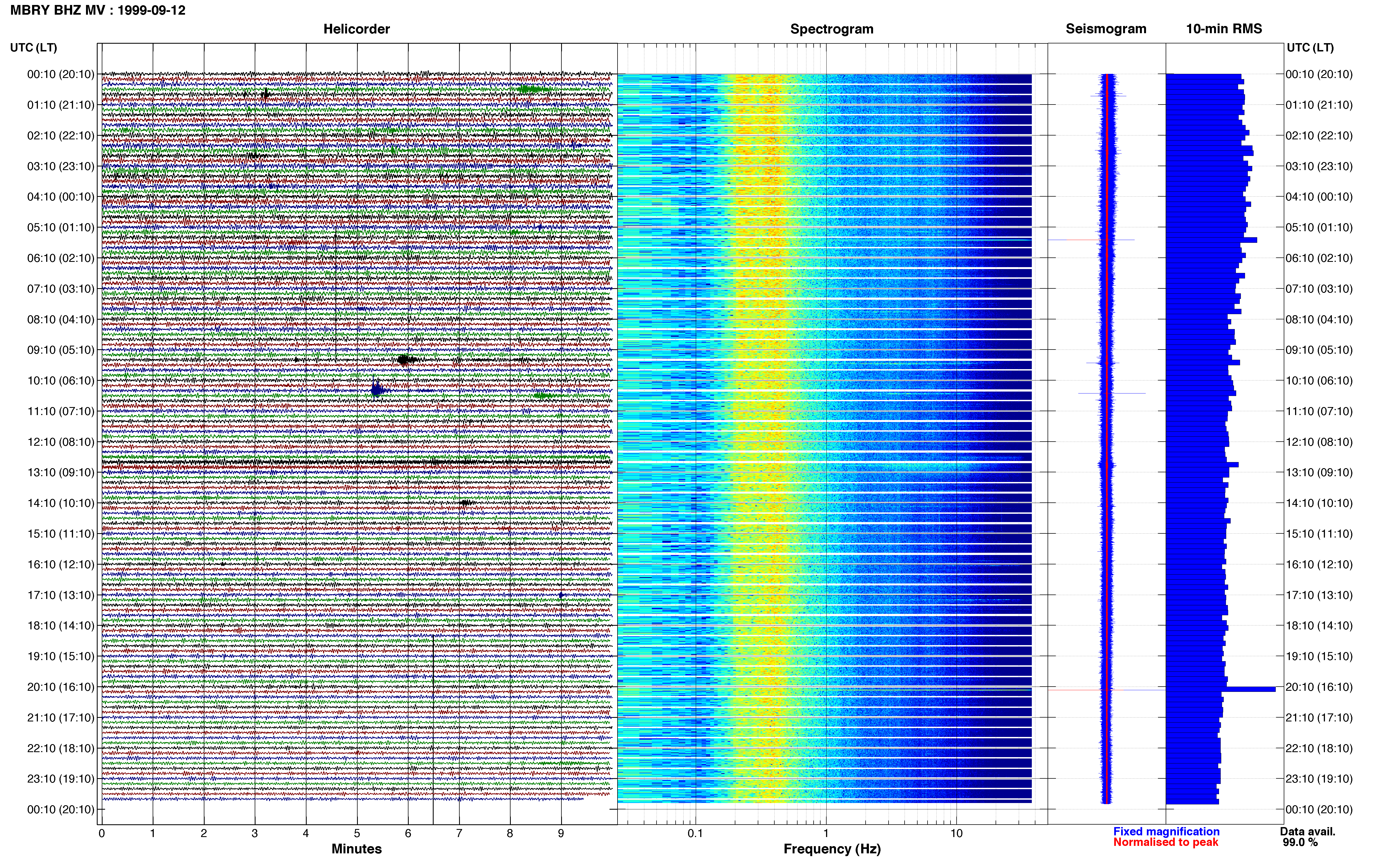Click the right-axis time label 13:10 (09:10)
The height and width of the screenshot is (868, 1388).
[1319, 473]
